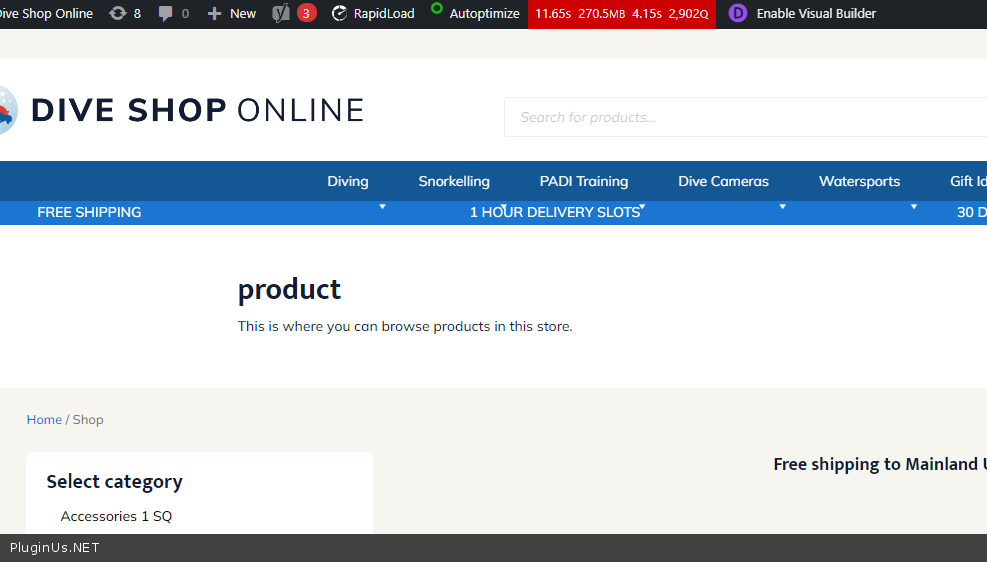Open the Snorkelling menu item
Screen dimensions: 987x562
(x=454, y=181)
